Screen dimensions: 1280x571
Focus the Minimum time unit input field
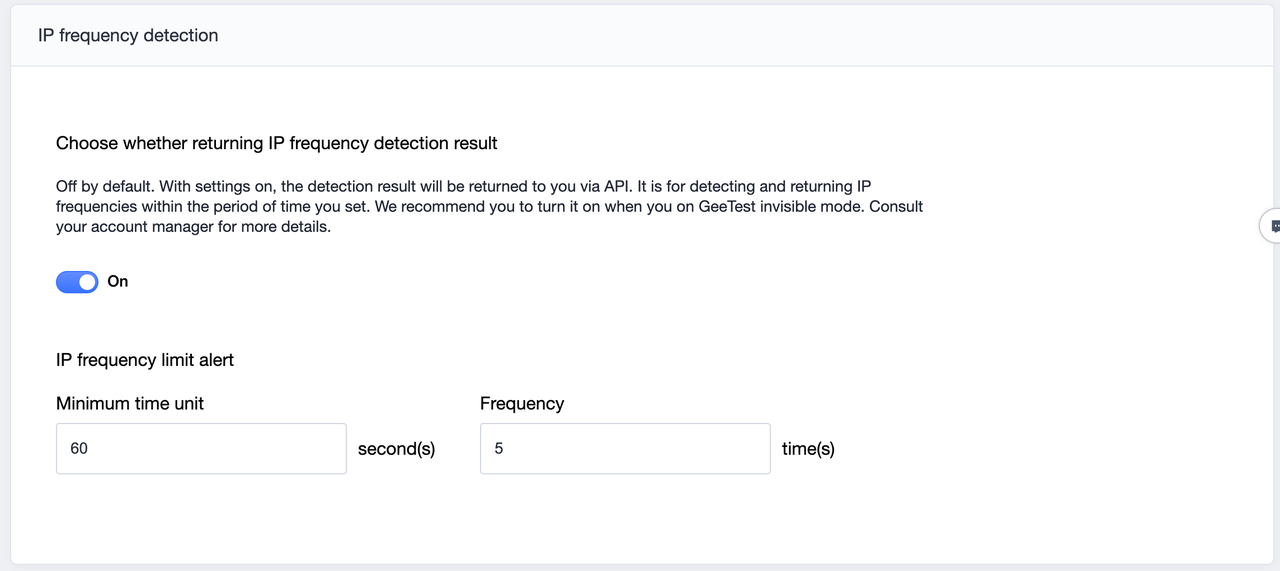tap(201, 449)
